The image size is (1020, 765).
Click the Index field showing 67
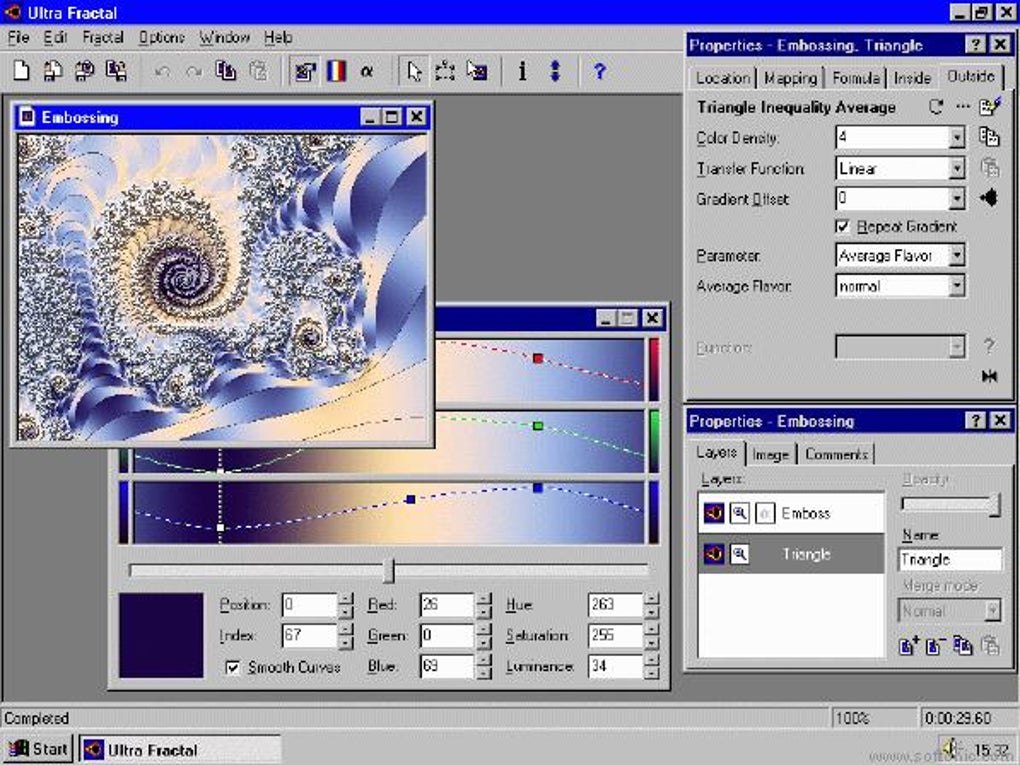tap(310, 636)
